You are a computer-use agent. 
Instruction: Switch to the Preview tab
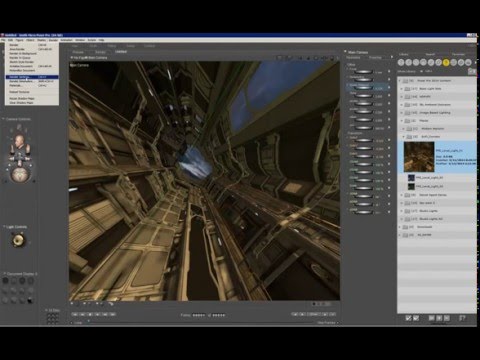[78, 52]
